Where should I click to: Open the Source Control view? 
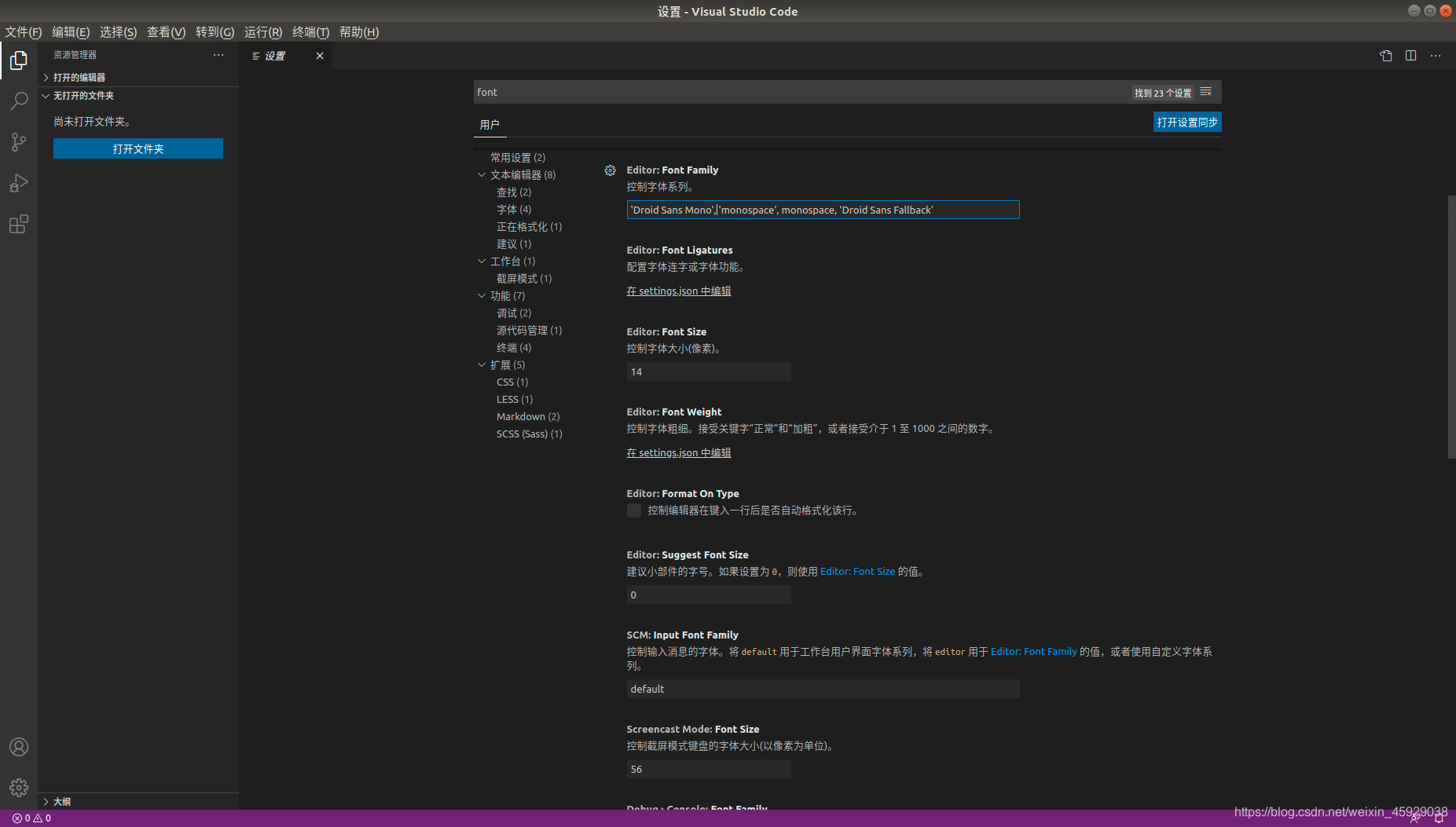(19, 142)
